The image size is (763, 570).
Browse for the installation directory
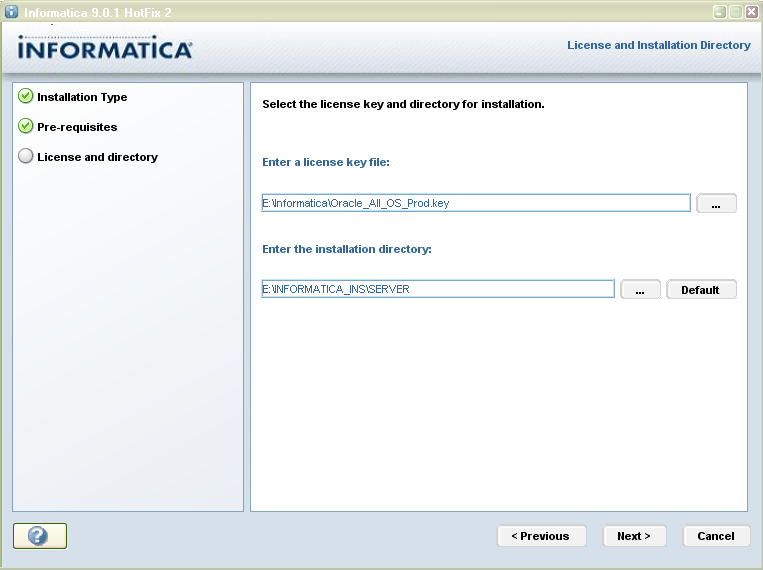(640, 289)
